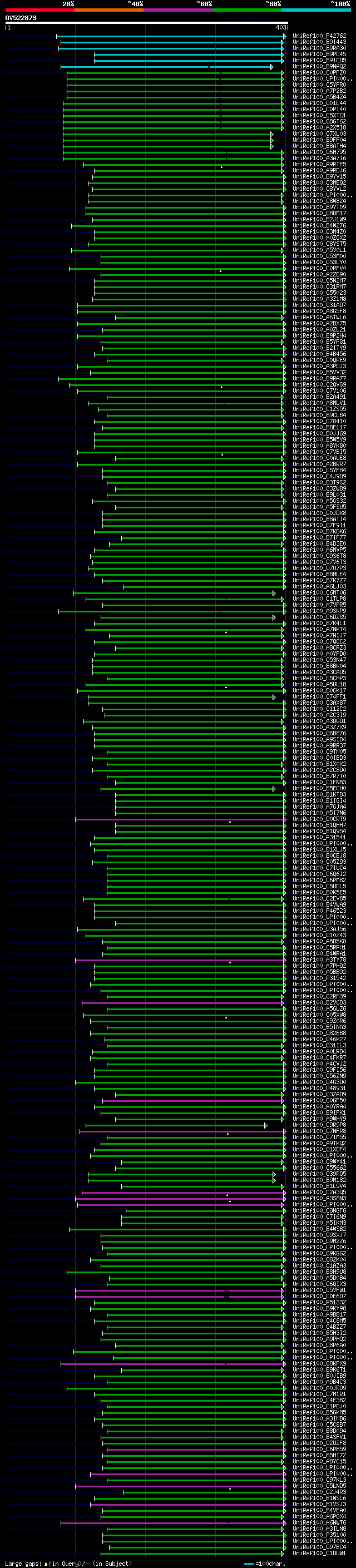
Task: Click the purple alignment bar for UniRef100_A3TY78
Action: (x=180, y=960)
